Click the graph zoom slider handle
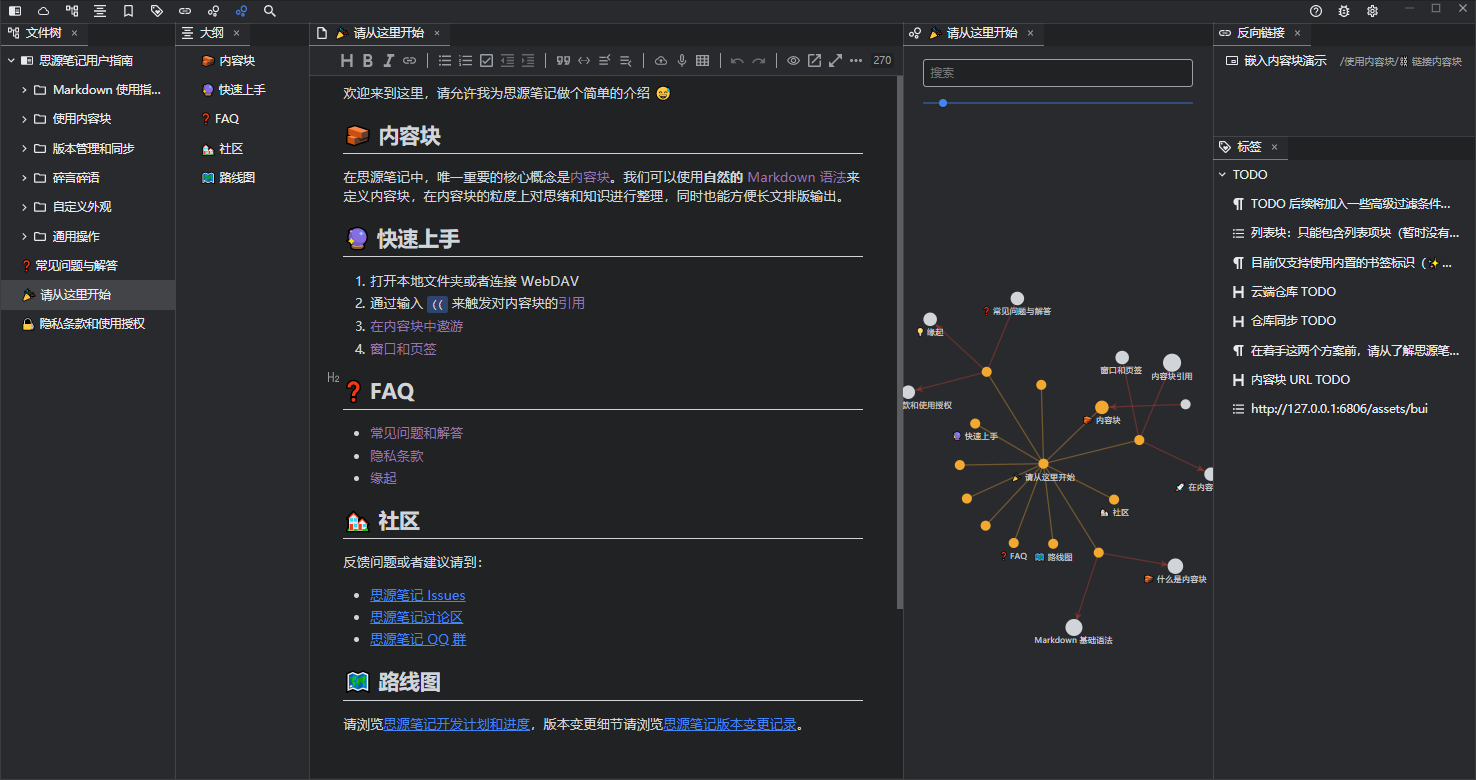Image resolution: width=1476 pixels, height=780 pixels. pos(943,103)
